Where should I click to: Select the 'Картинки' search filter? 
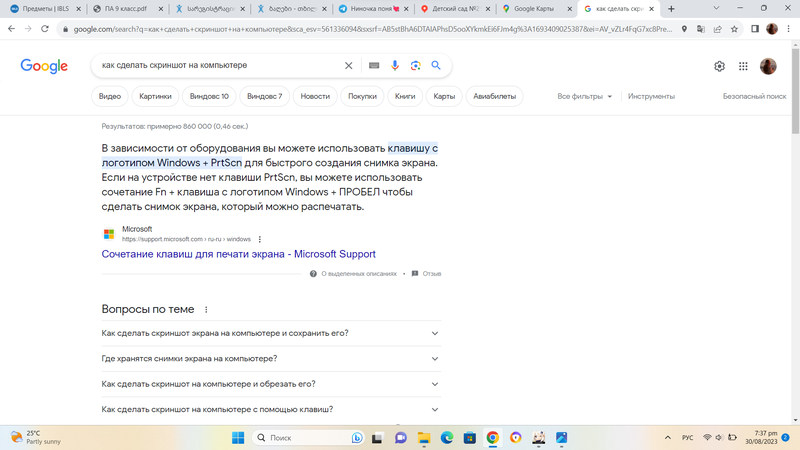click(x=155, y=97)
